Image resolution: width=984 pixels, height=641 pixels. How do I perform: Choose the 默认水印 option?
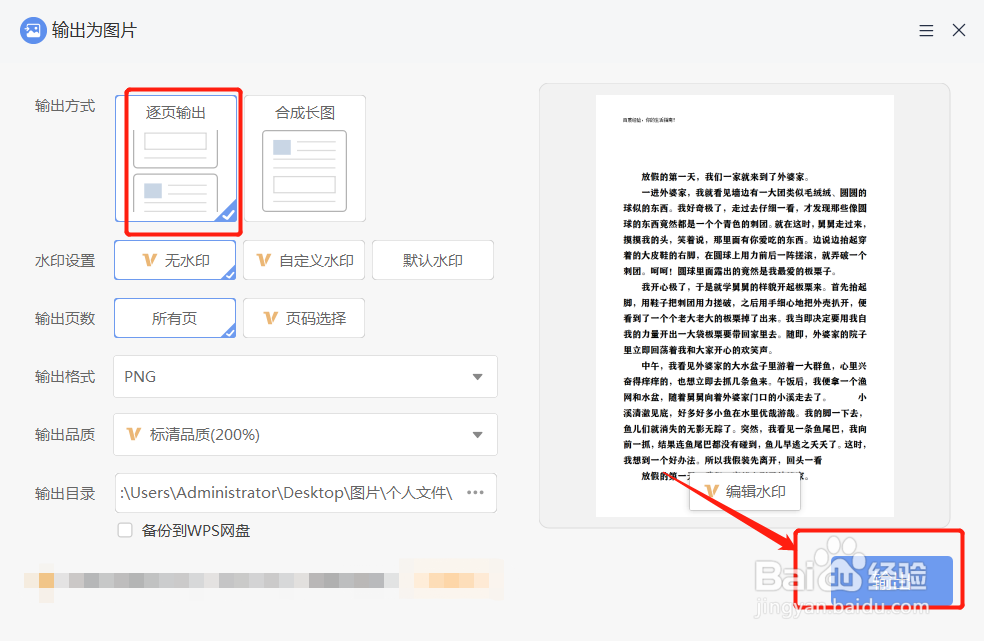click(432, 260)
